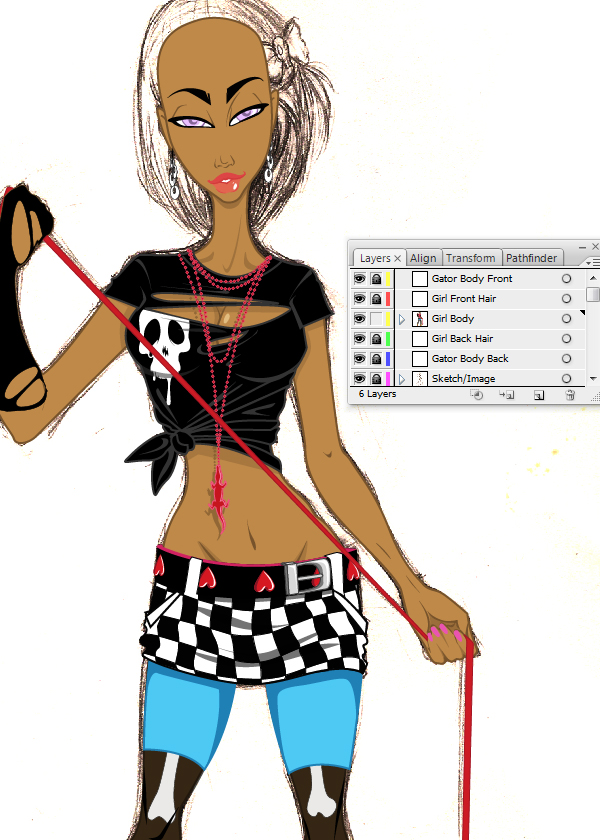Target the Gator Body Front layer circle

(566, 279)
